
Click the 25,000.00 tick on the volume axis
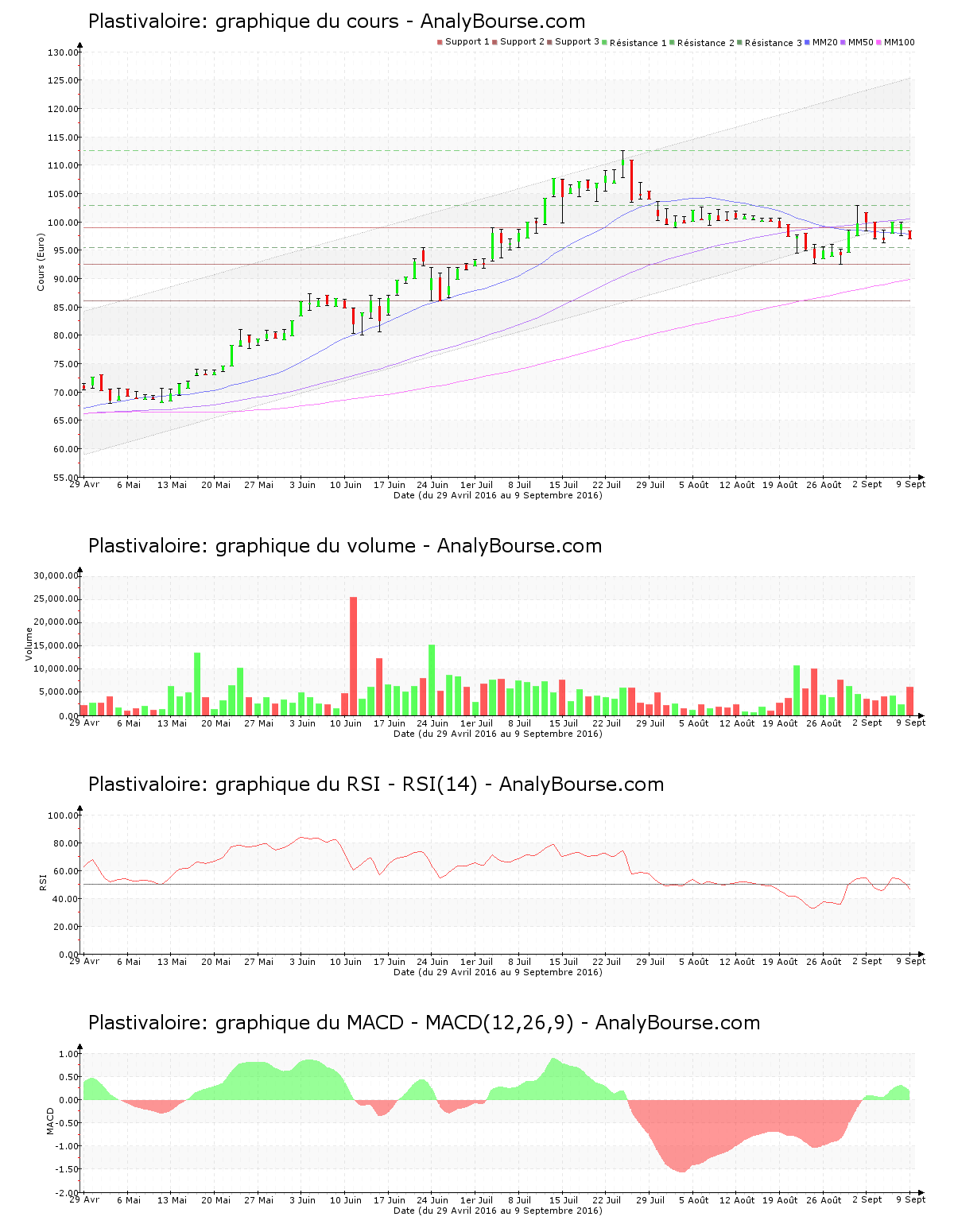56,599
